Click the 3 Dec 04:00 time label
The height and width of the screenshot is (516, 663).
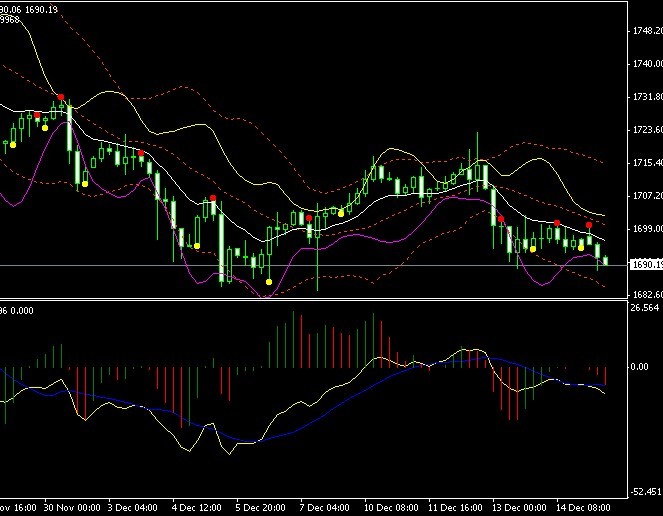(132, 508)
